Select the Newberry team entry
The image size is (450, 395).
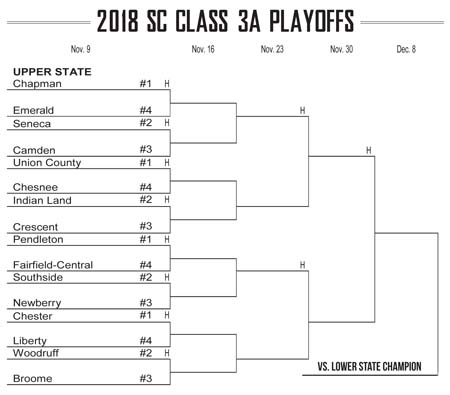coord(37,303)
